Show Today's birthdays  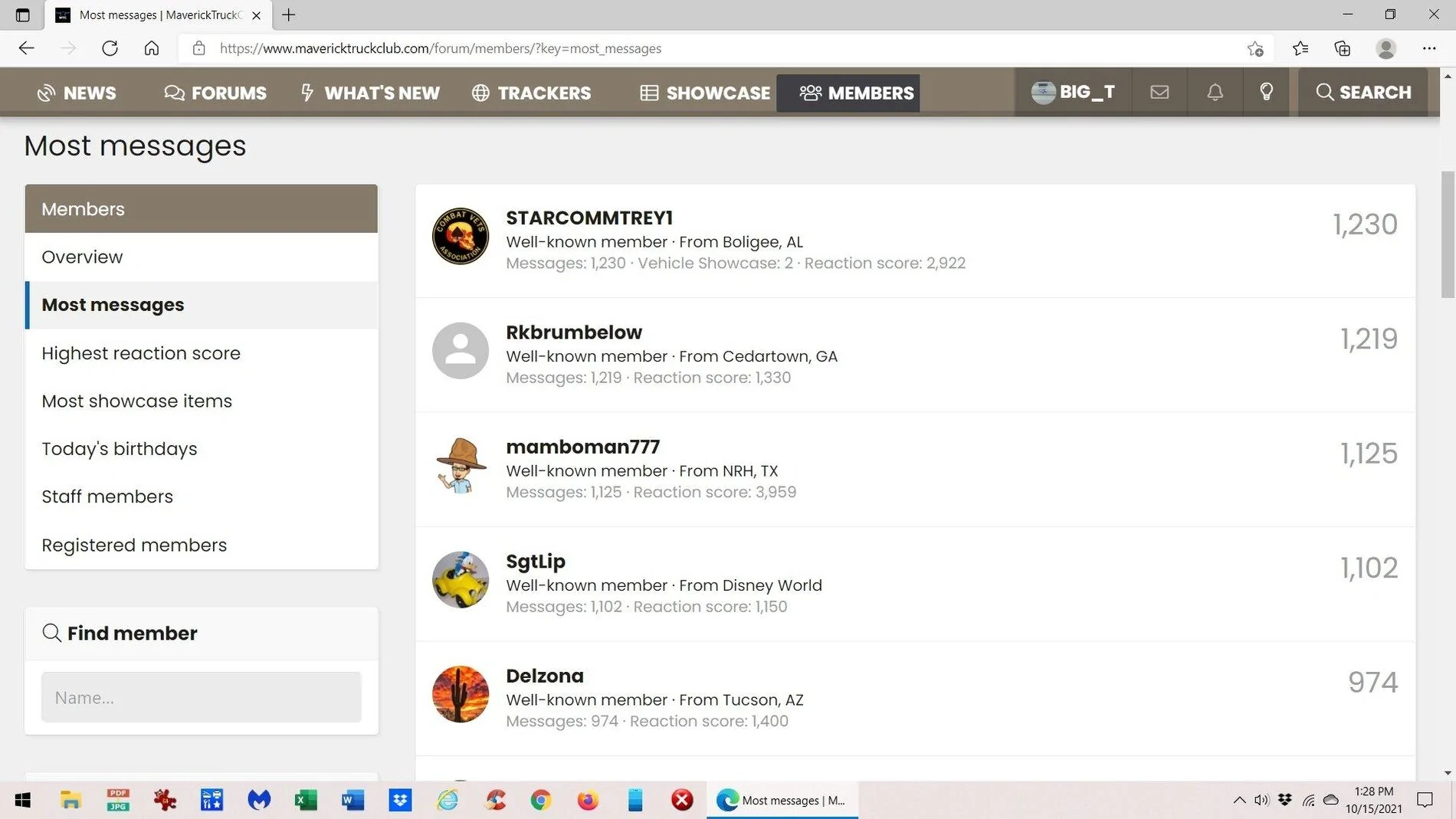202,449
